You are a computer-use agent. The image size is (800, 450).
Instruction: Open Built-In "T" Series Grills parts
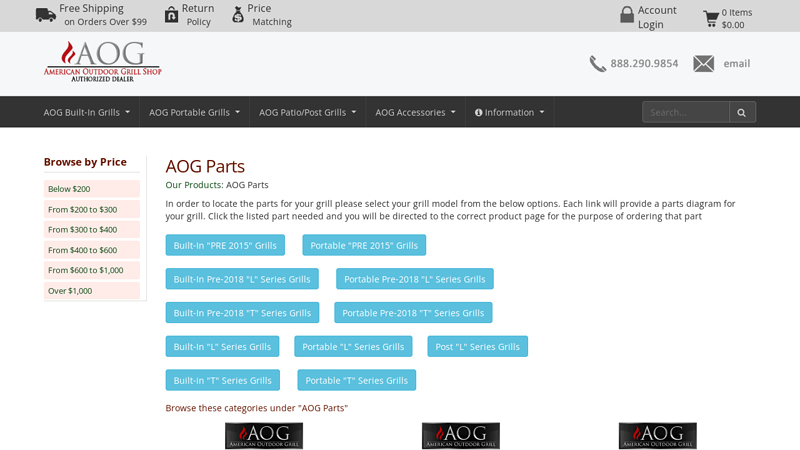coord(222,380)
